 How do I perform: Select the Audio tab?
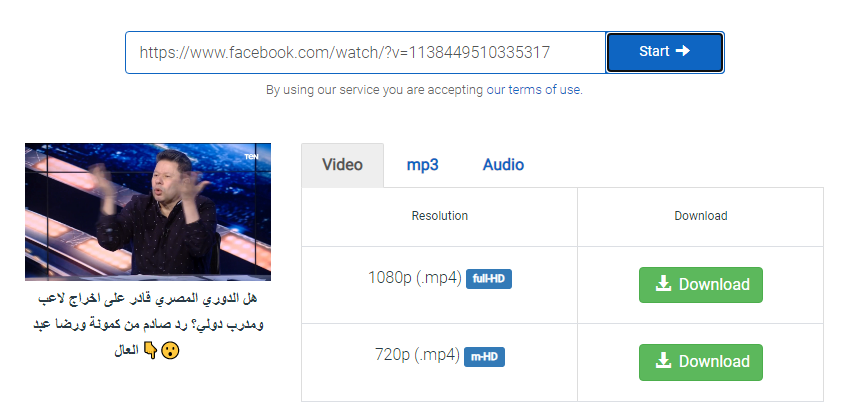tap(503, 165)
